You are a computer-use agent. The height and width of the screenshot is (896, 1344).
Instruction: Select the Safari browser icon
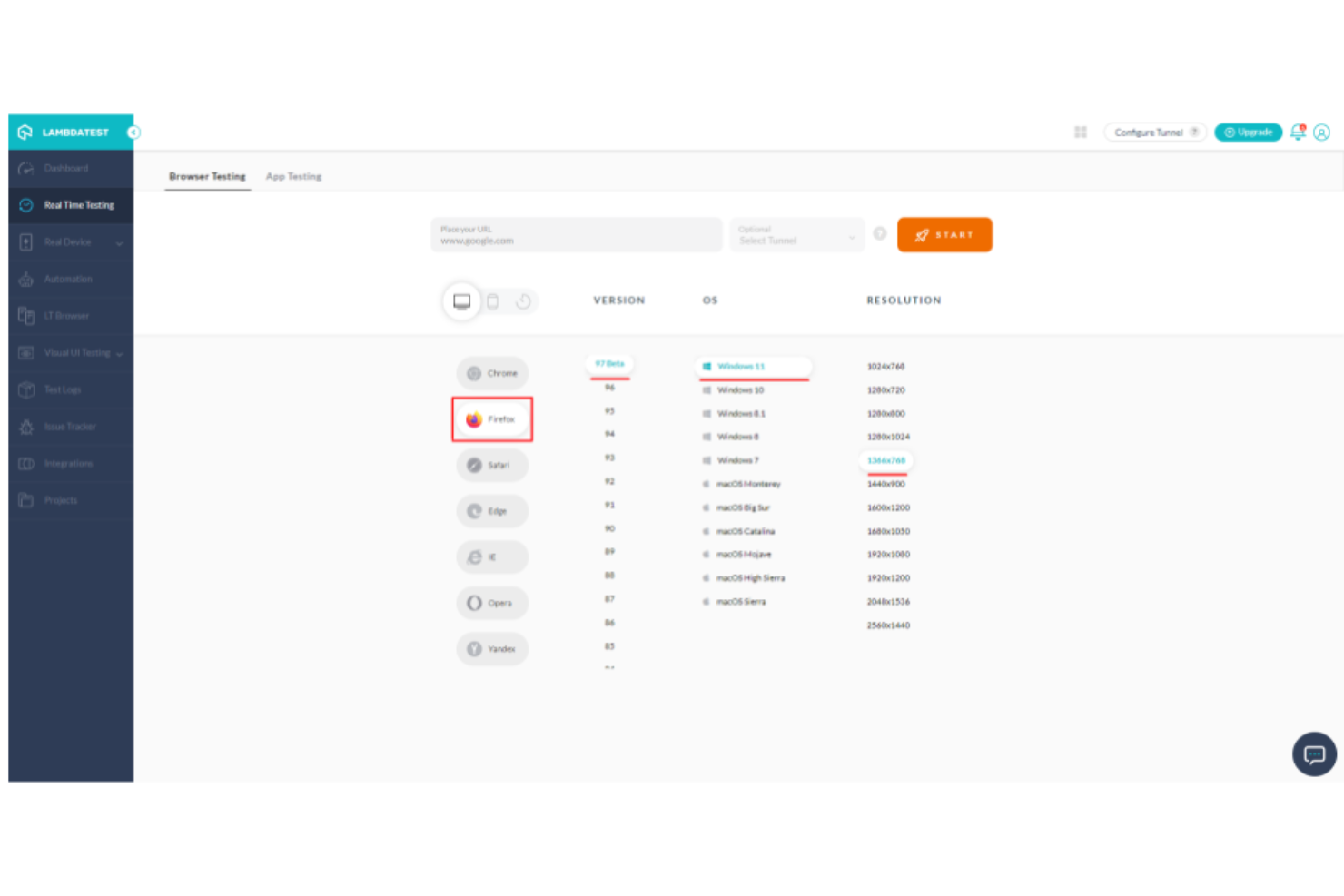point(492,465)
